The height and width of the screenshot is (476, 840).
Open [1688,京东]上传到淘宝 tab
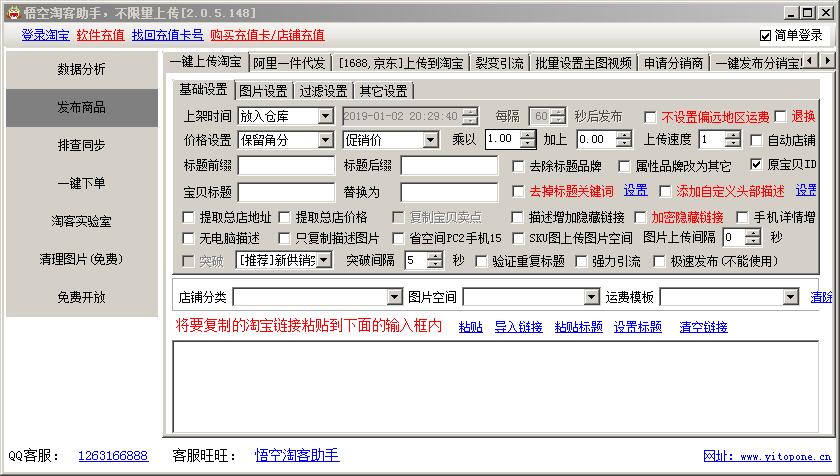[401, 63]
